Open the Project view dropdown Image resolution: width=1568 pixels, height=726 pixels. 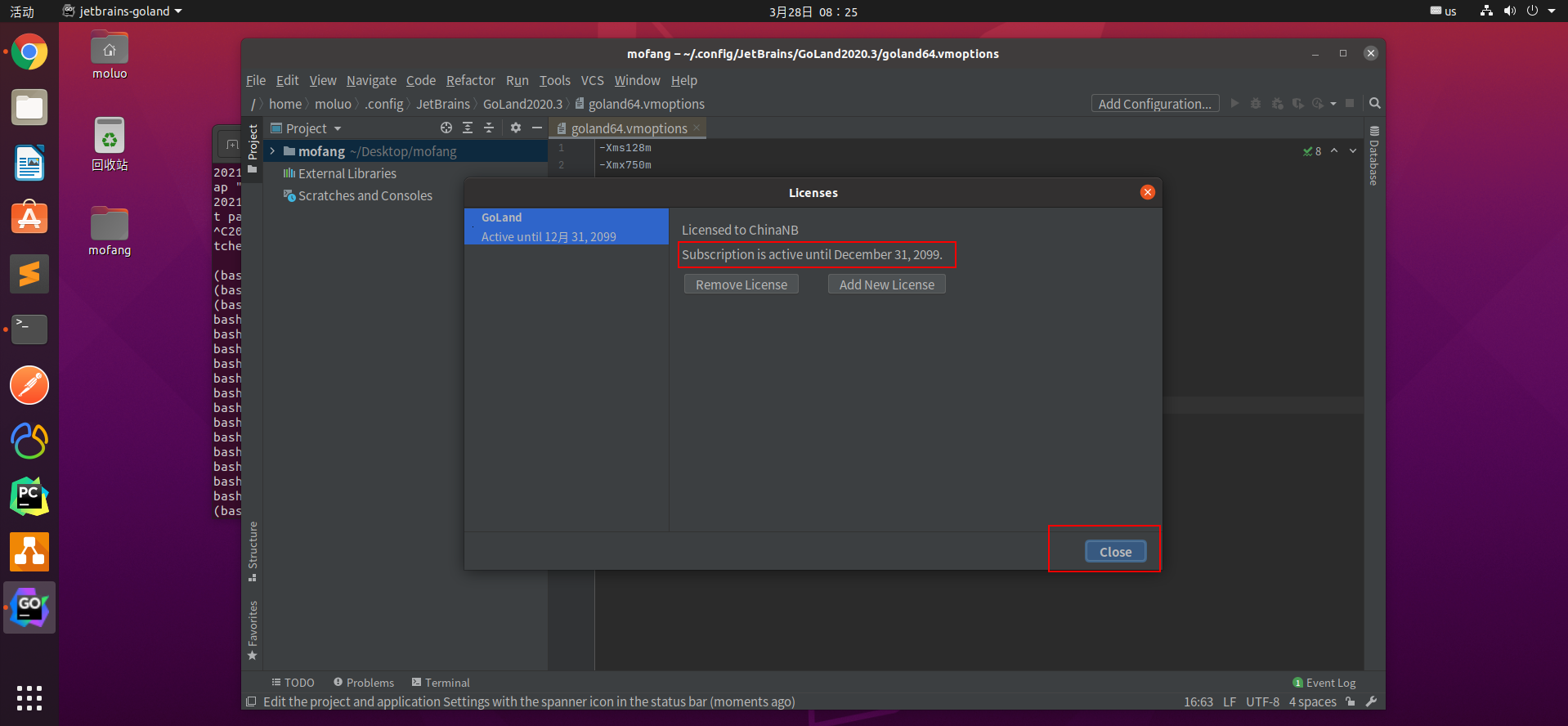click(x=306, y=128)
